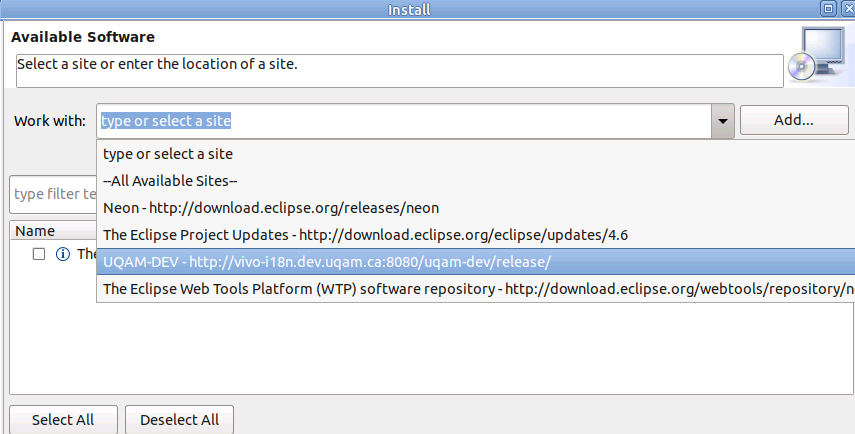Click the blue info icon in the list

63,254
